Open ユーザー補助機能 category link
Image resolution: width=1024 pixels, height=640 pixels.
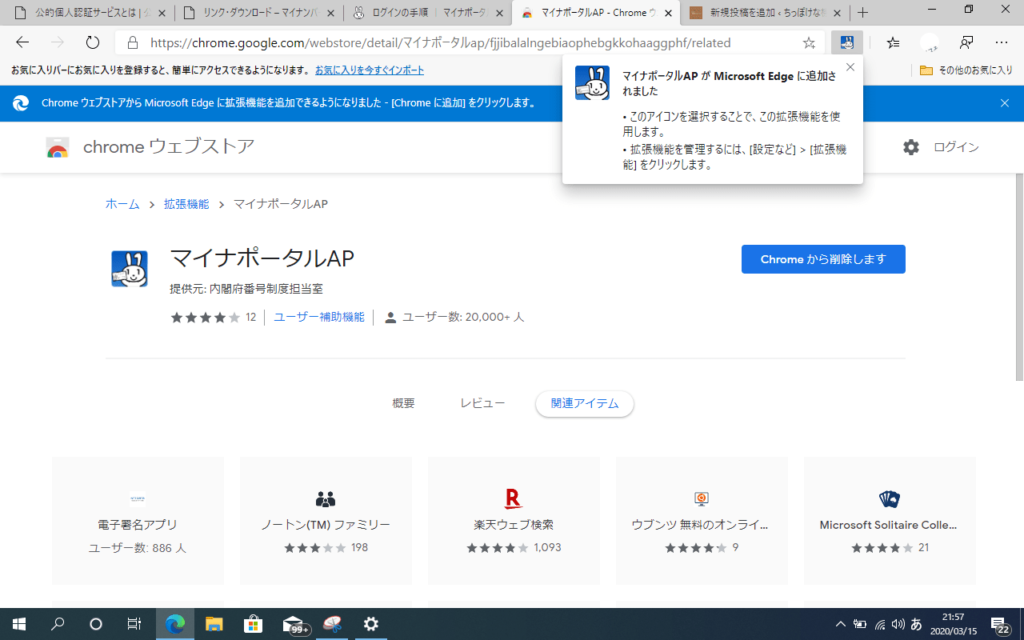pyautogui.click(x=319, y=317)
